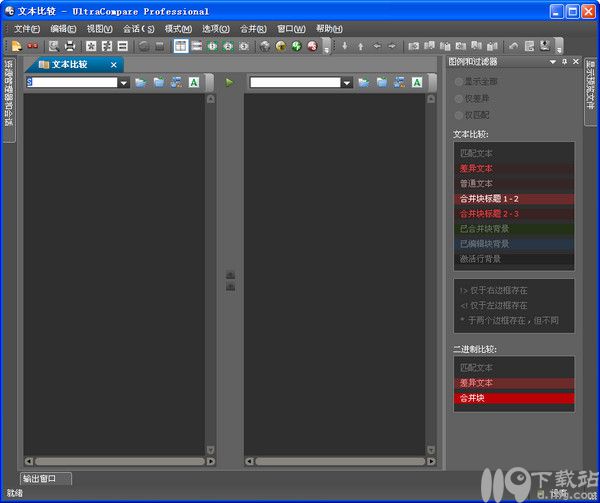Click the left arrow toolbar icon
600x503 pixels.
coord(377,46)
